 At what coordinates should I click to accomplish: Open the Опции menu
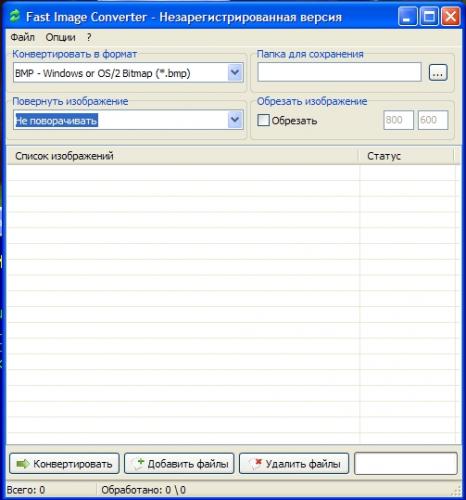(x=60, y=37)
